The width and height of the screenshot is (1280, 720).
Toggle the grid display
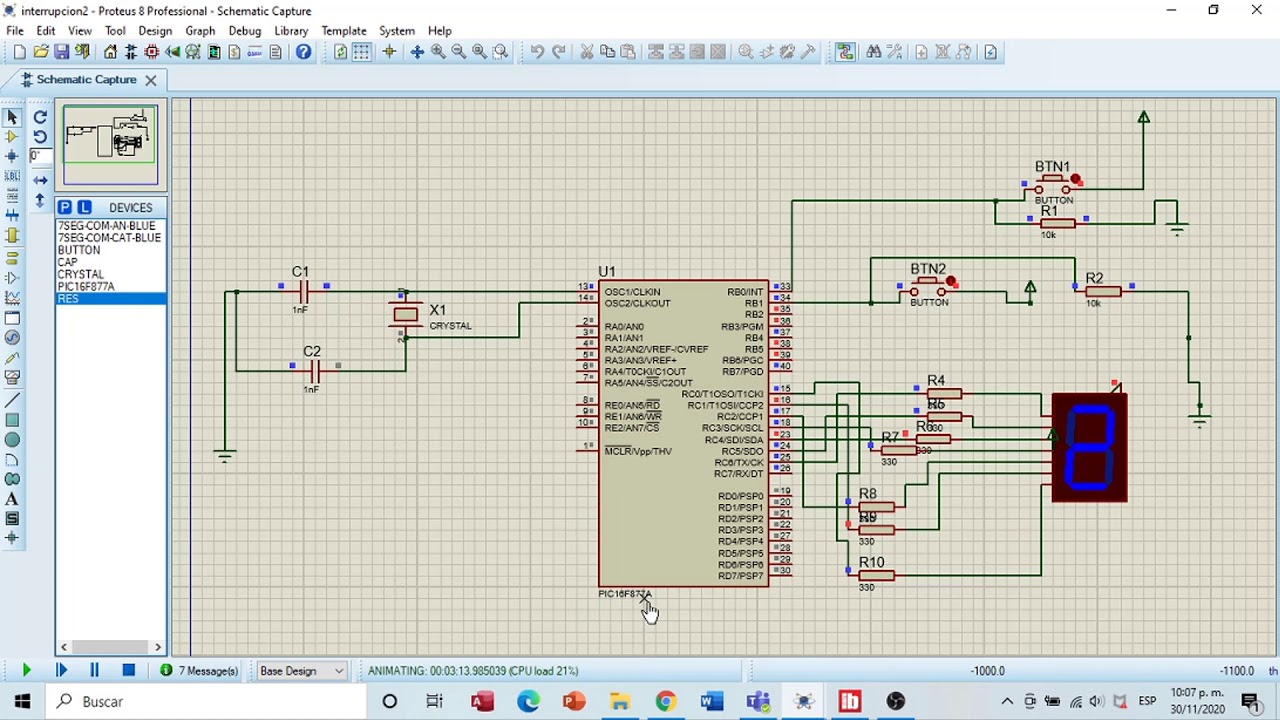pyautogui.click(x=362, y=52)
